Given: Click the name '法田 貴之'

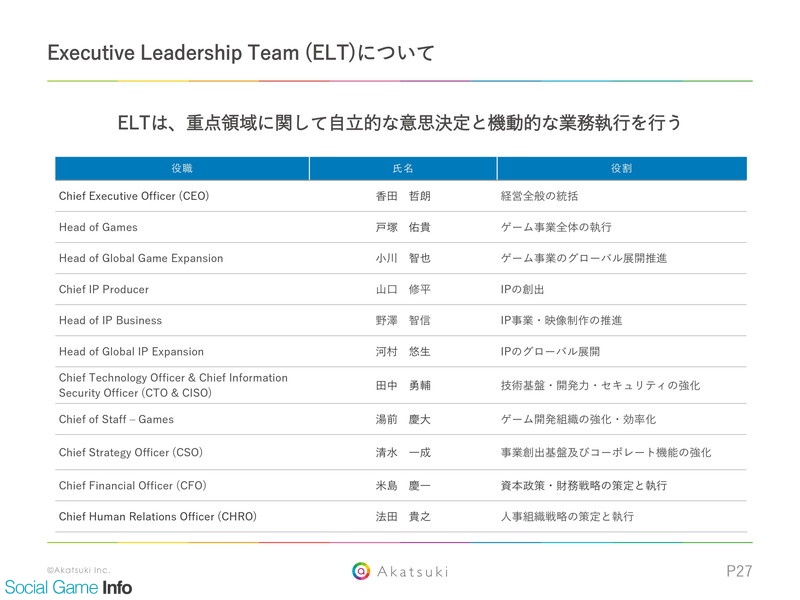Looking at the screenshot, I should point(403,516).
